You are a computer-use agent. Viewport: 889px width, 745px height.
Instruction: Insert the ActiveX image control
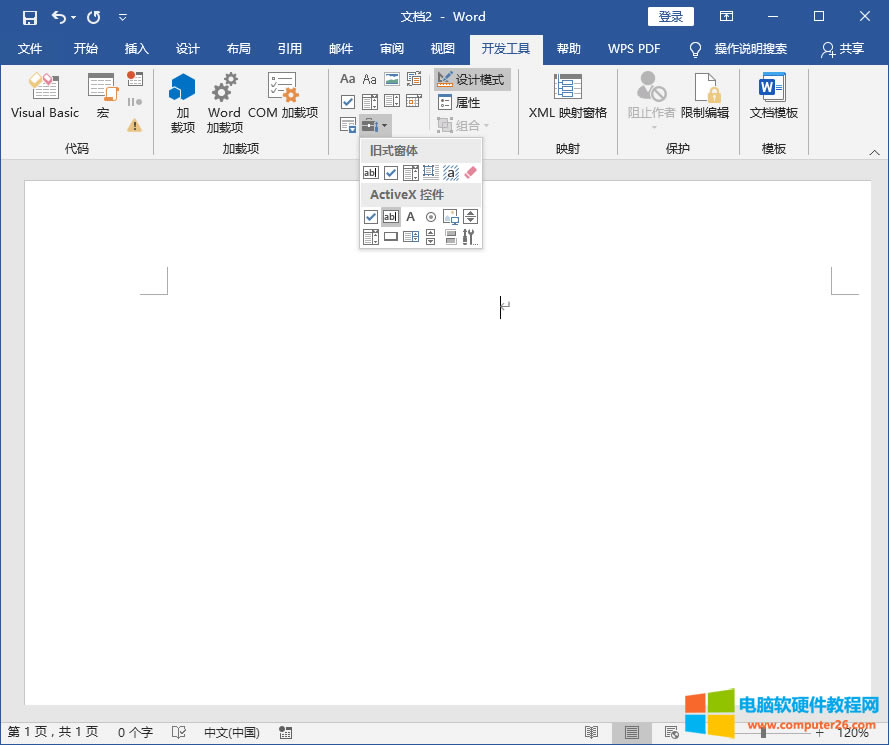coord(450,216)
